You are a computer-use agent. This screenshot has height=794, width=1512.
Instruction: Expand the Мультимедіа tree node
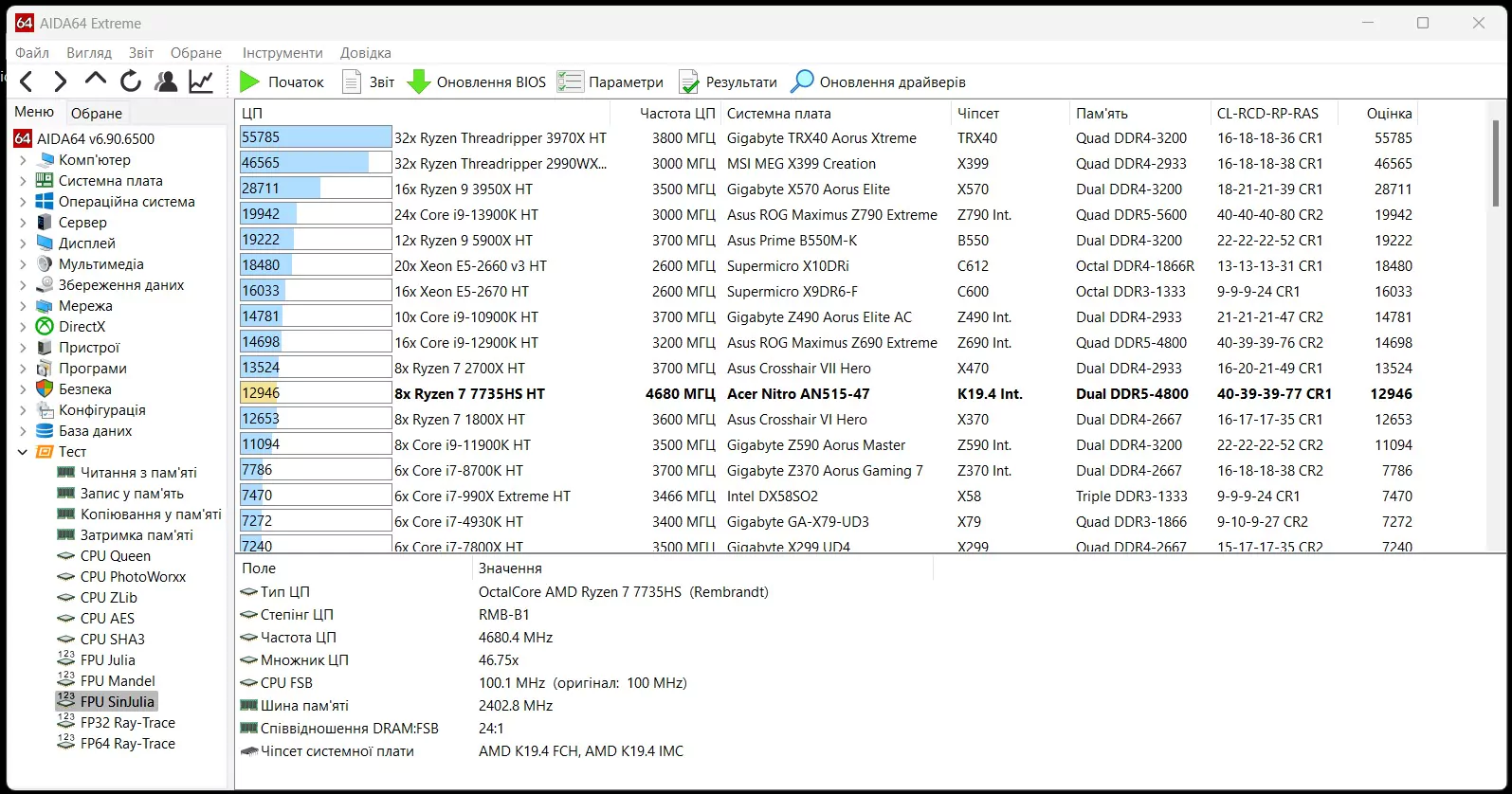tap(23, 264)
